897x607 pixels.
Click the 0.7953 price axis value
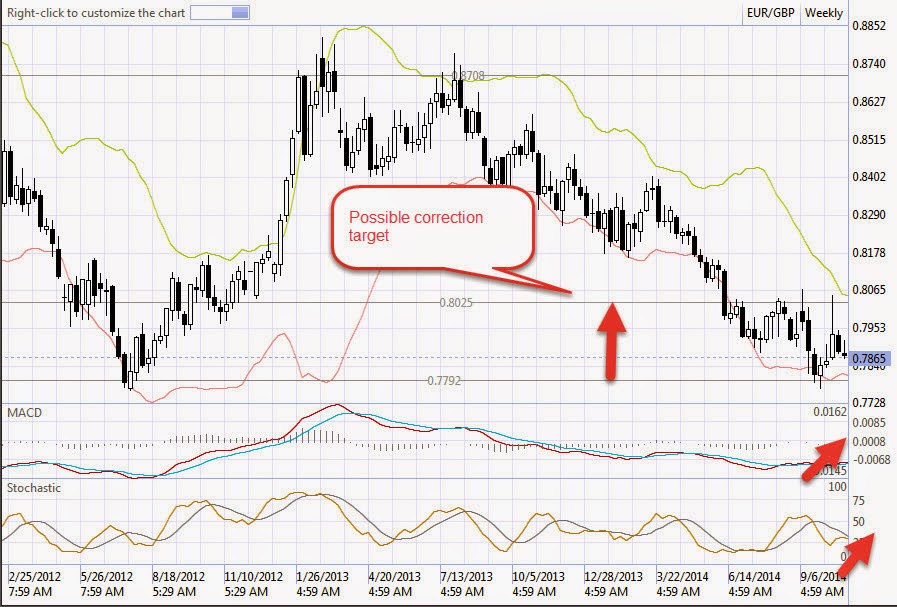(869, 328)
